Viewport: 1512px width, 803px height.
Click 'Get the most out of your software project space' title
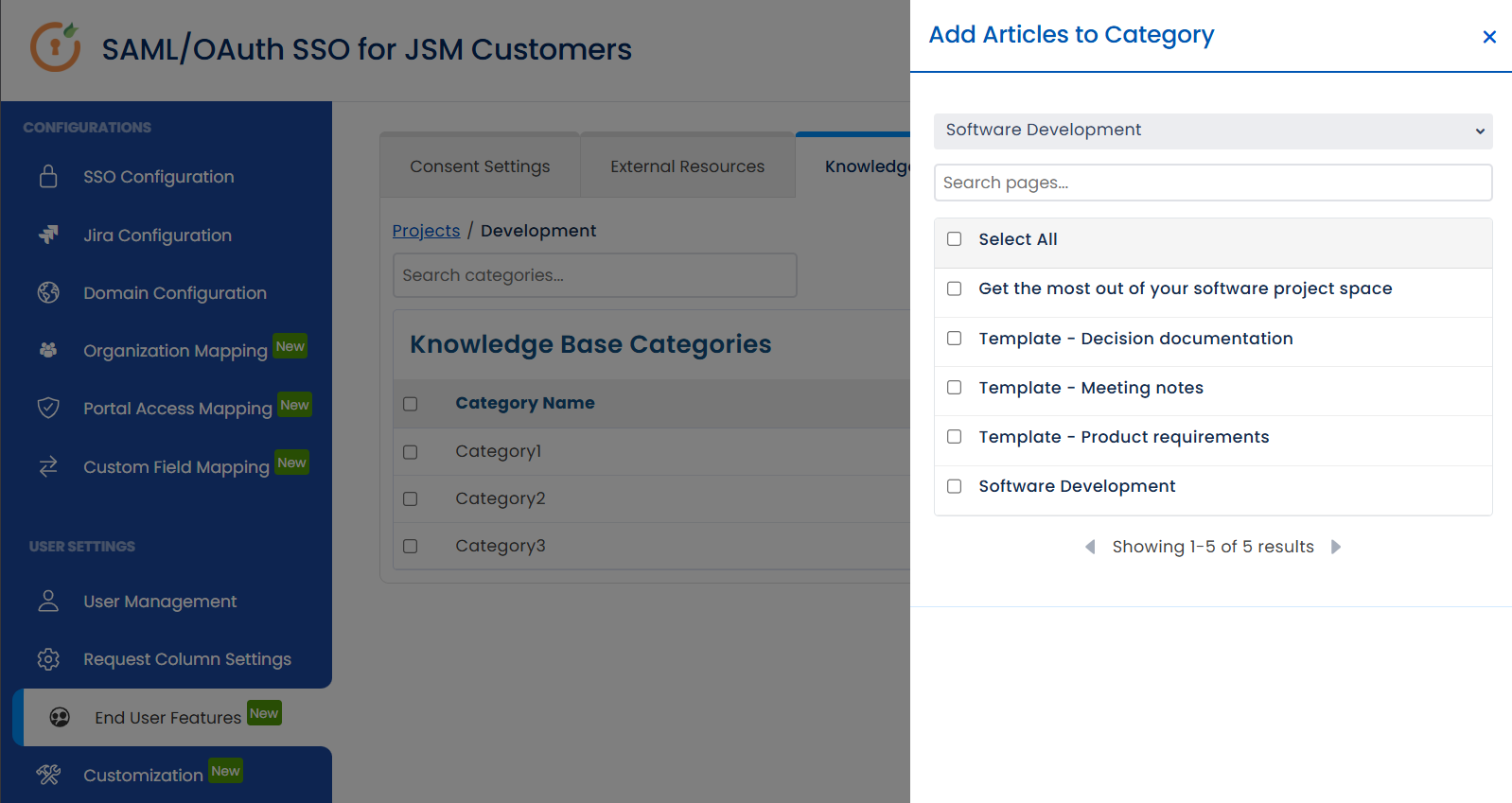click(x=1186, y=288)
